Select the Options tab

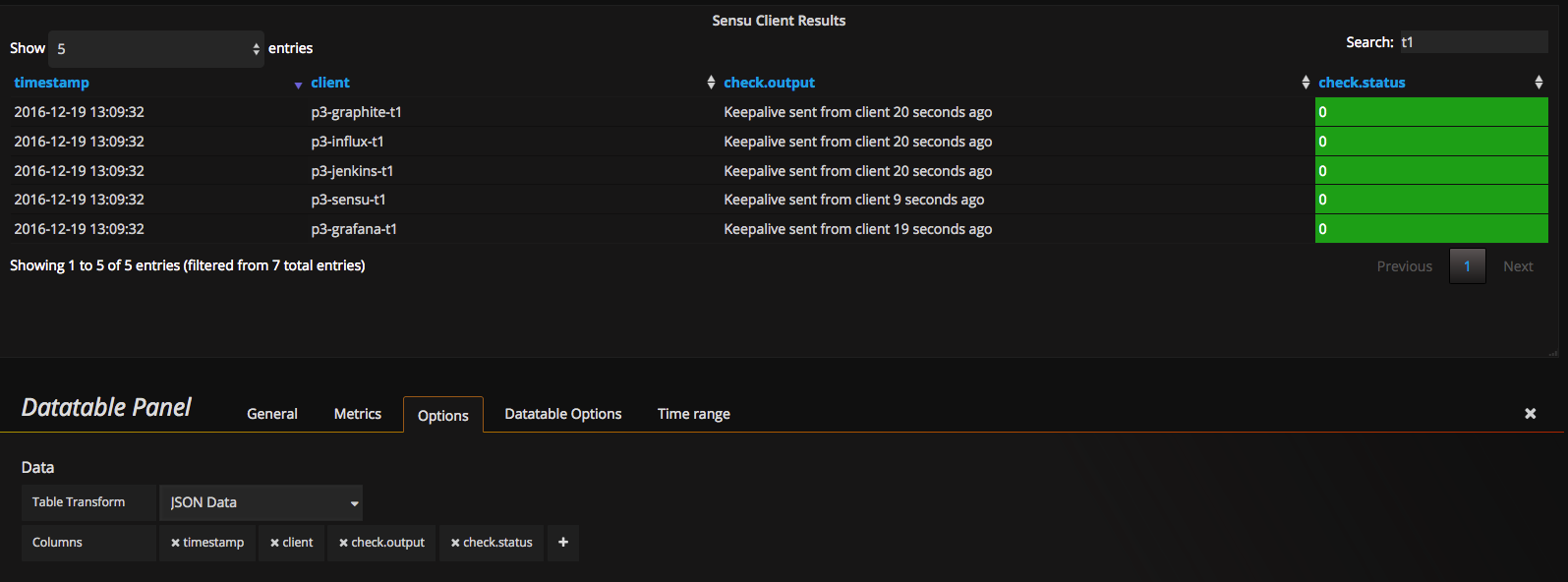[x=443, y=415]
